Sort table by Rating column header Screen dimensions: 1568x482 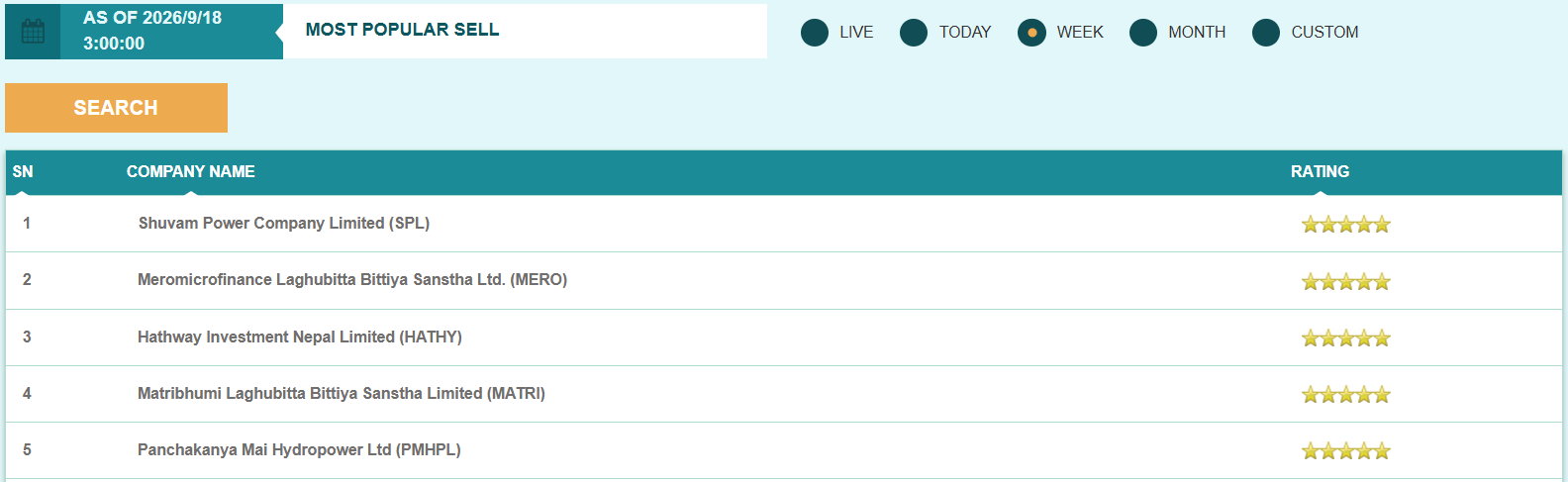pos(1320,172)
